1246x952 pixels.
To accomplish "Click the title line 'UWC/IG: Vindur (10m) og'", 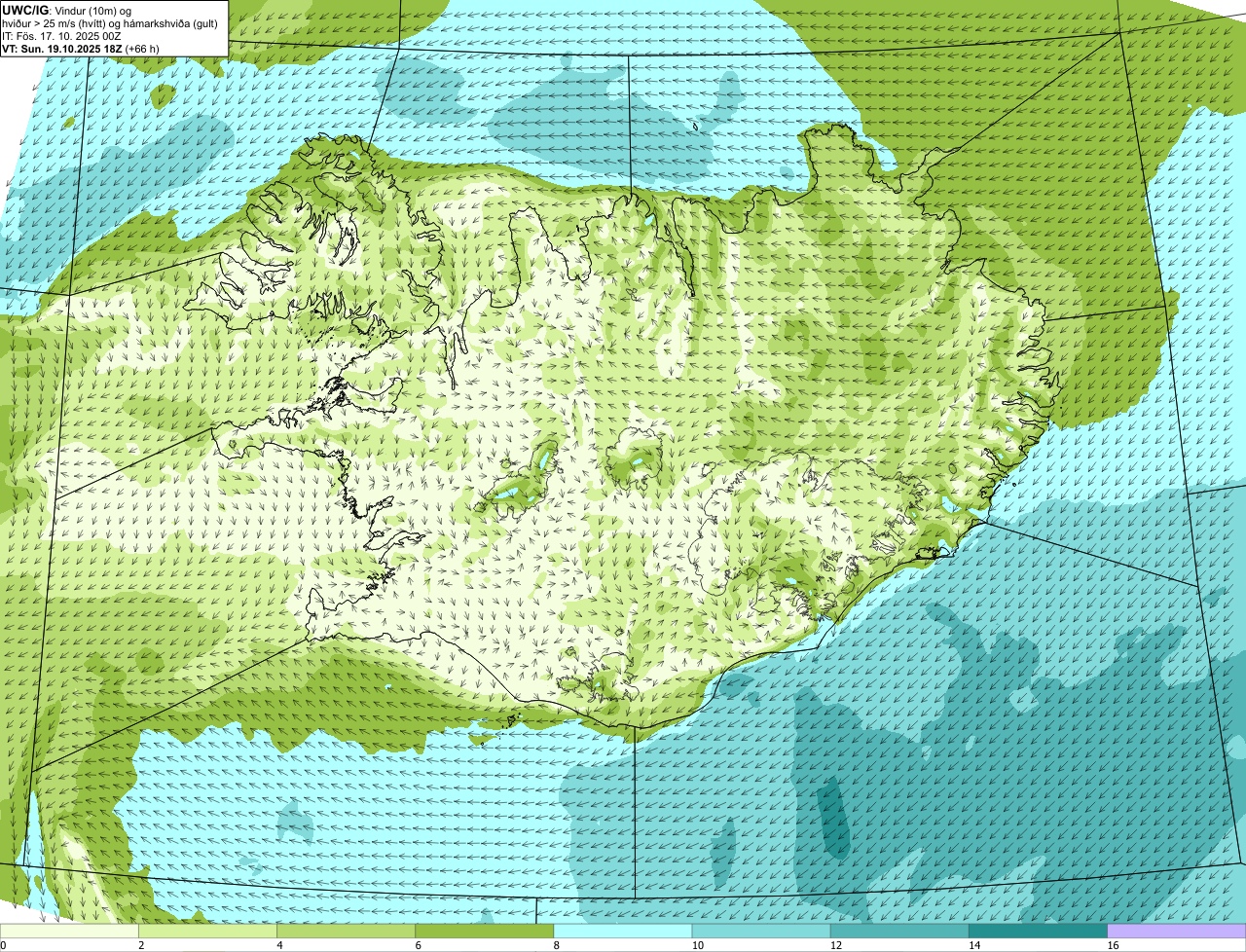I will [66, 11].
